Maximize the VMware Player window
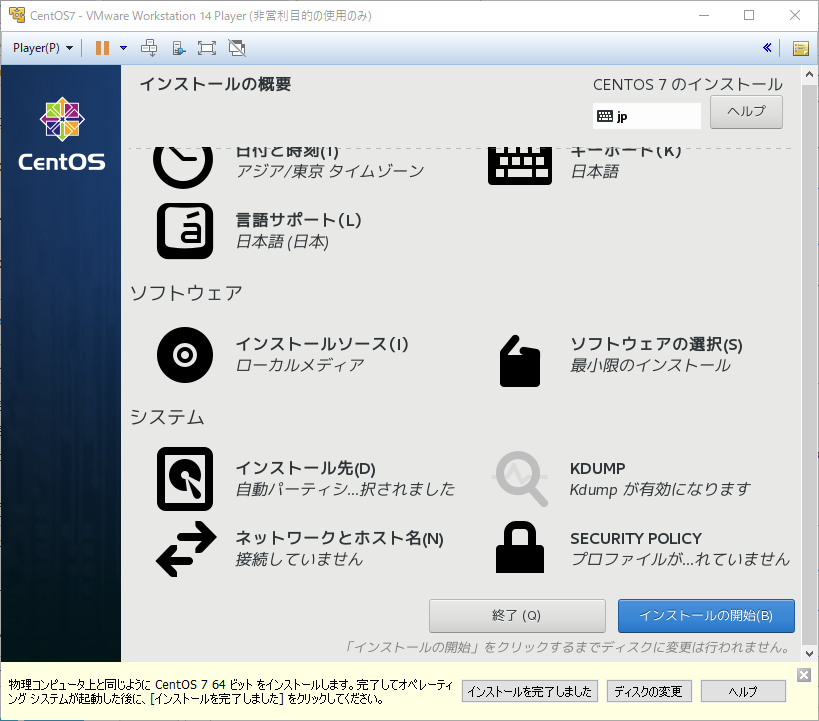 pos(748,15)
